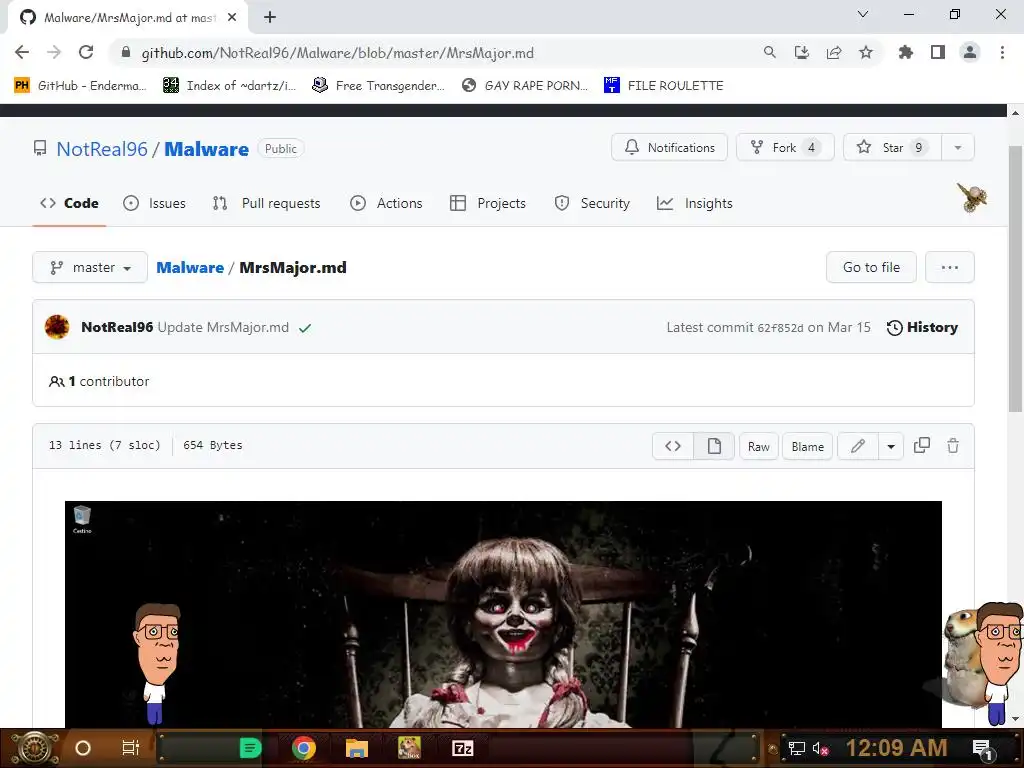1024x768 pixels.
Task: Open File Explorer from taskbar
Action: [x=357, y=748]
